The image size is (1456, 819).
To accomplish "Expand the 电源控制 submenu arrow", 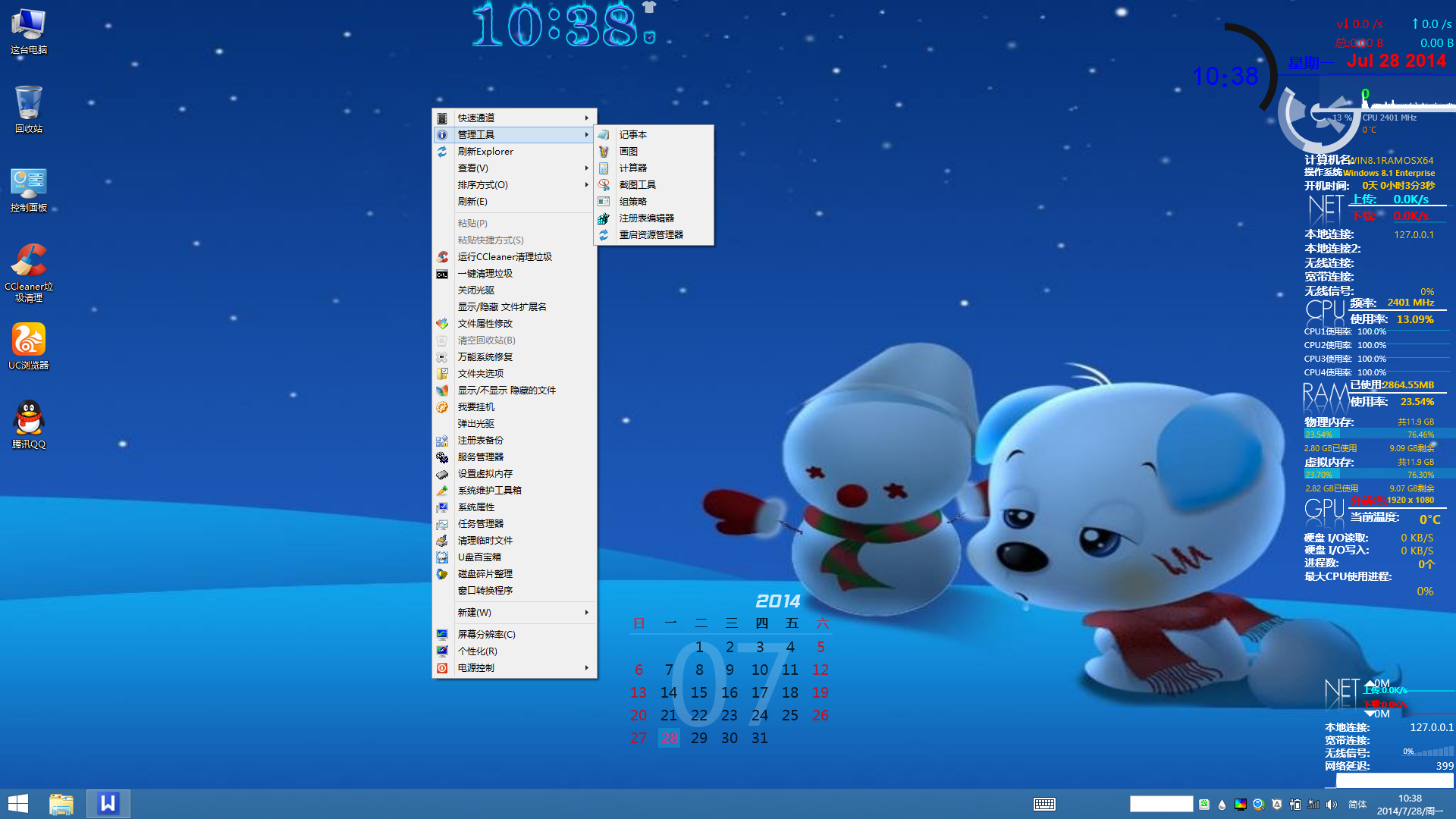I will pos(586,668).
